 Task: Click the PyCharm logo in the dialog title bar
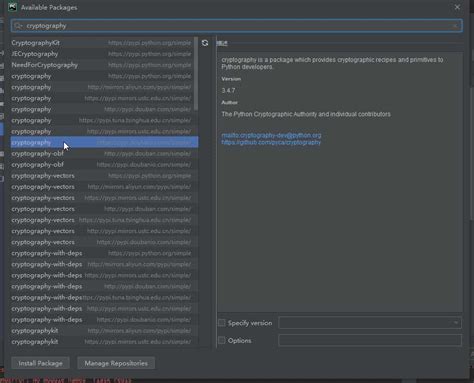[13, 7]
